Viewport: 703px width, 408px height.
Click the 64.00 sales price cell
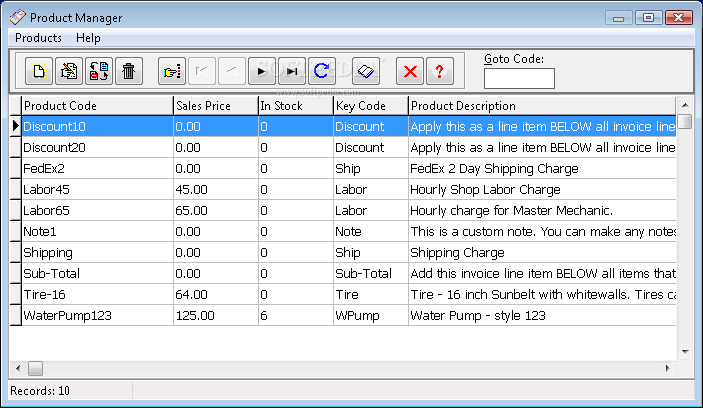pos(216,295)
